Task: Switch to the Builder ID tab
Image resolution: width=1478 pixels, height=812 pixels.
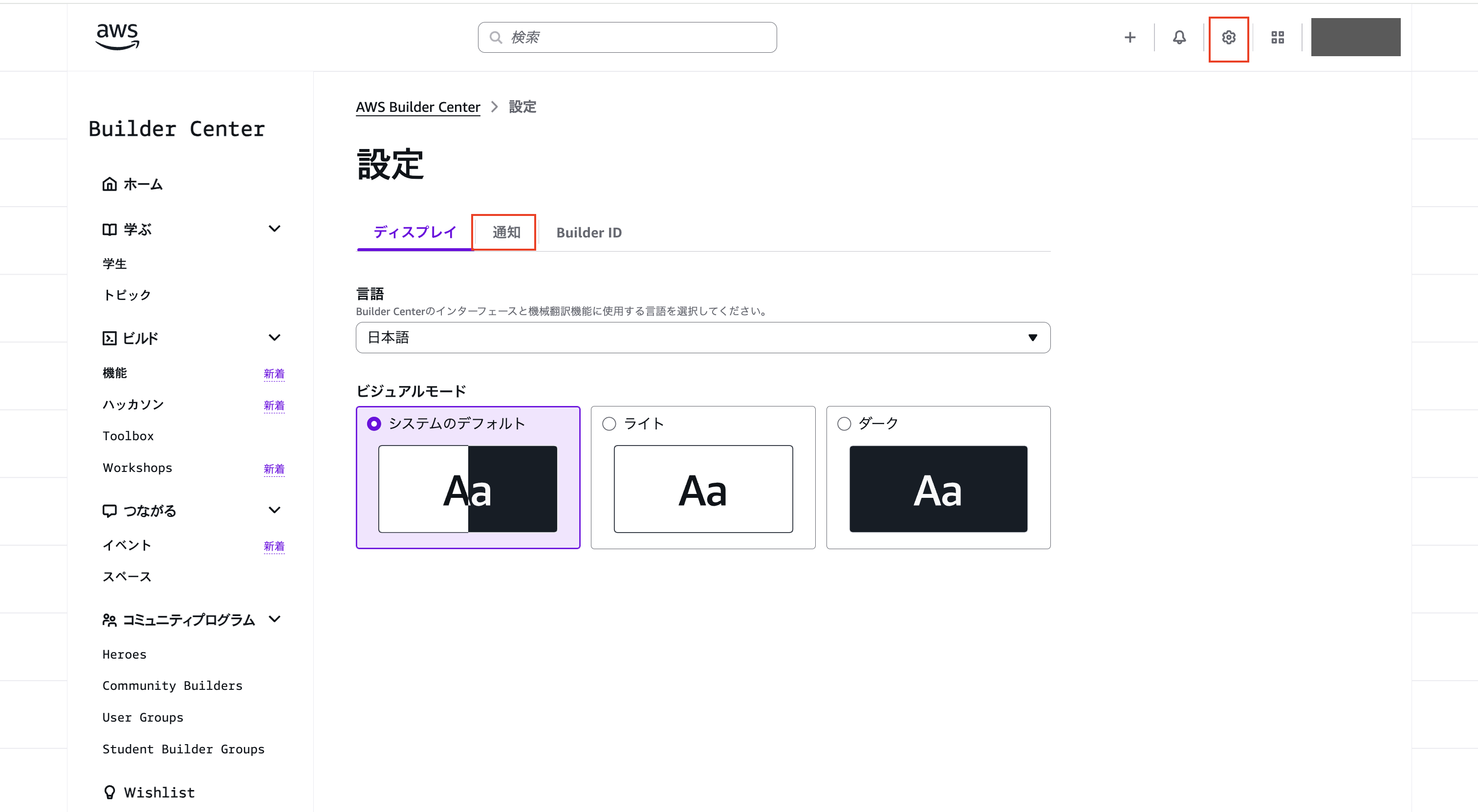Action: tap(588, 232)
